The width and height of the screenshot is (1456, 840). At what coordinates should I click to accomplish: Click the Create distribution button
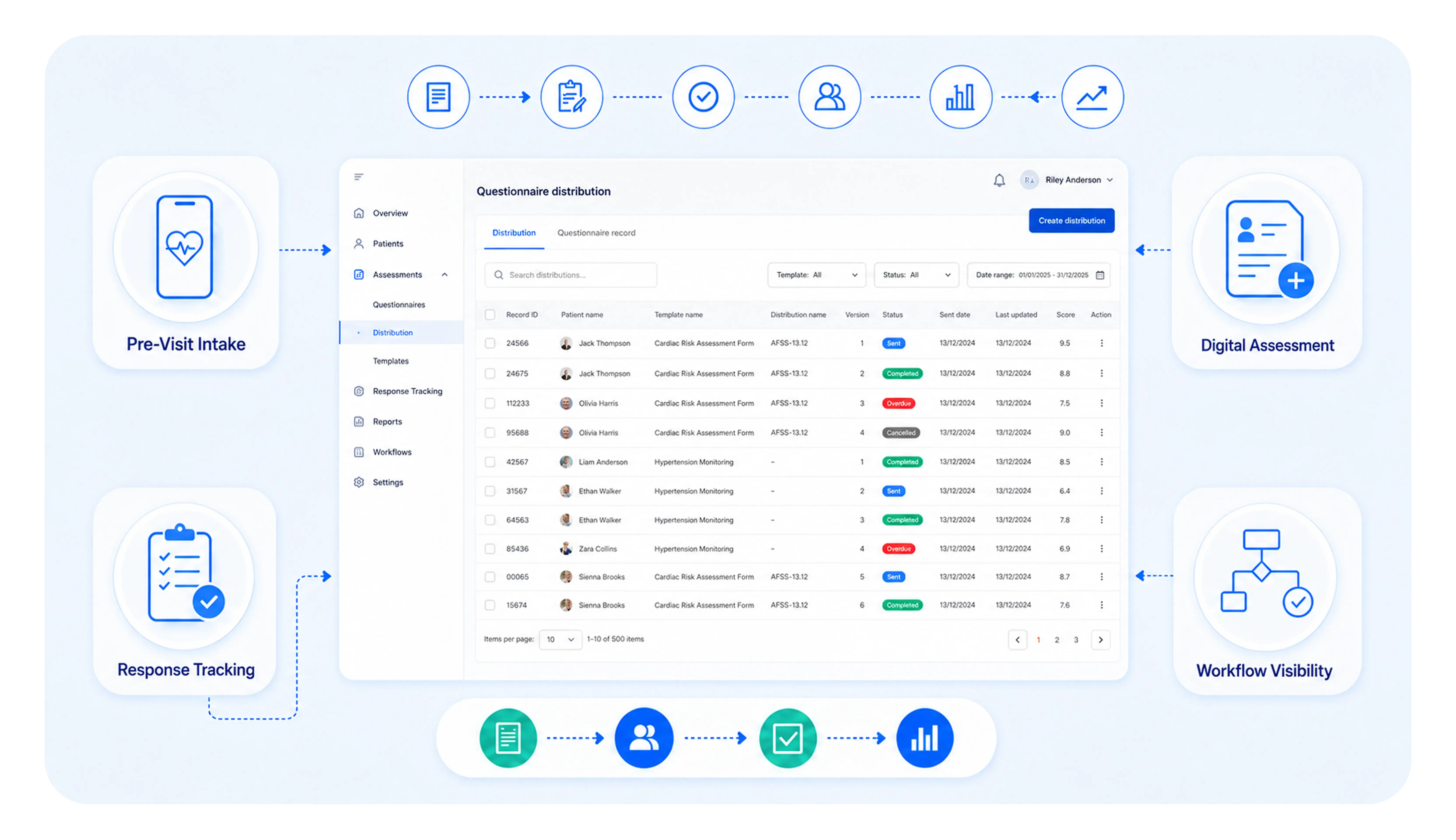(x=1071, y=220)
